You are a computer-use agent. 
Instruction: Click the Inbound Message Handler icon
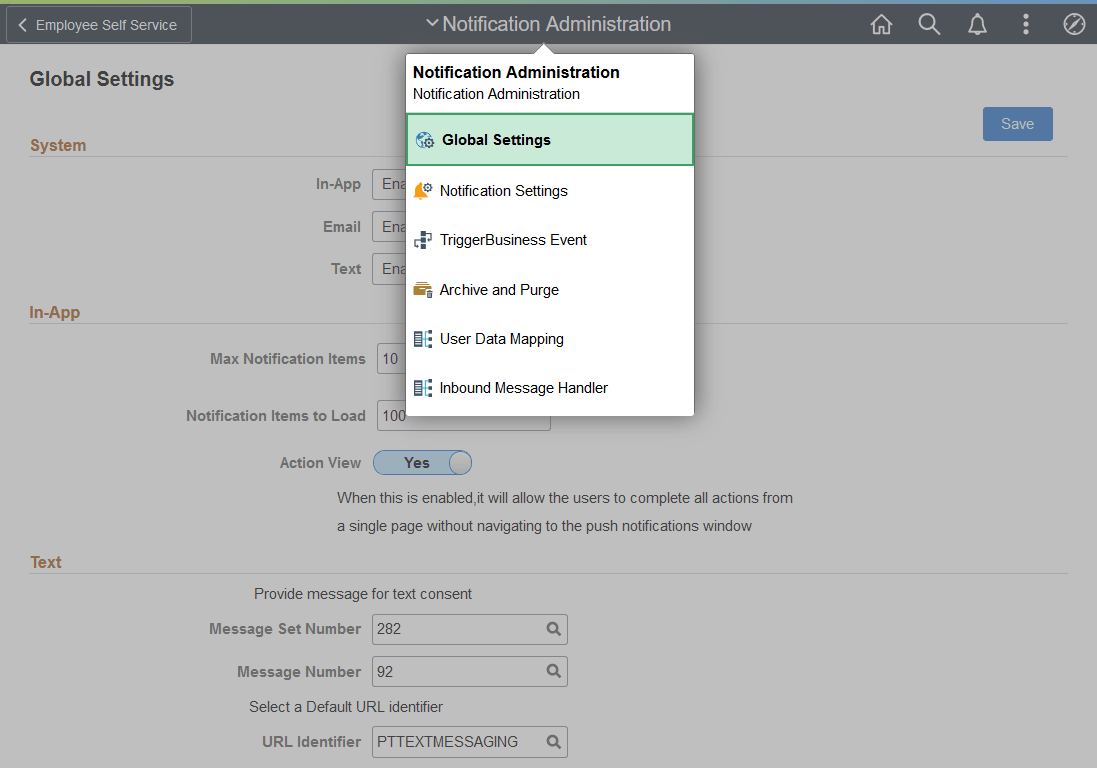423,387
